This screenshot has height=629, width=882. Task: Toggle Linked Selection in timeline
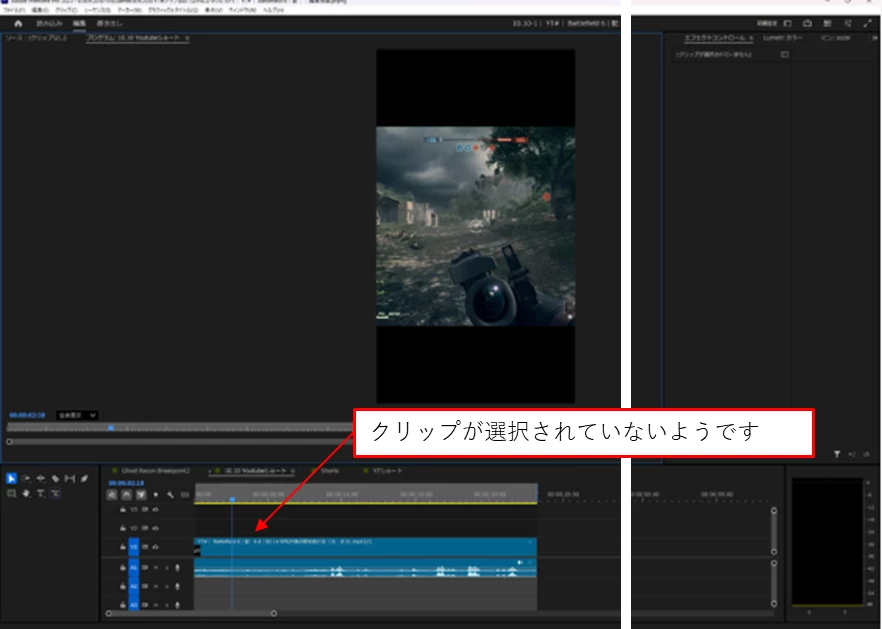coord(141,495)
